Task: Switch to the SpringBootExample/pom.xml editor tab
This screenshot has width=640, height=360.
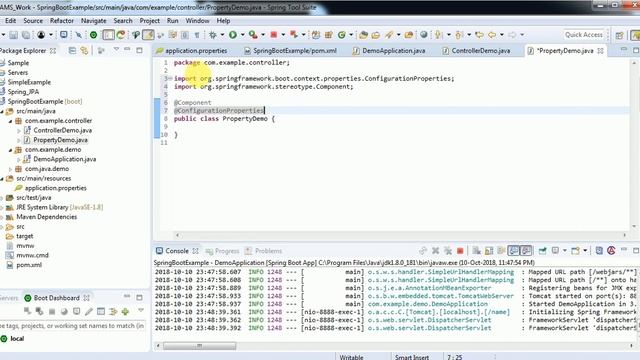Action: 291,51
